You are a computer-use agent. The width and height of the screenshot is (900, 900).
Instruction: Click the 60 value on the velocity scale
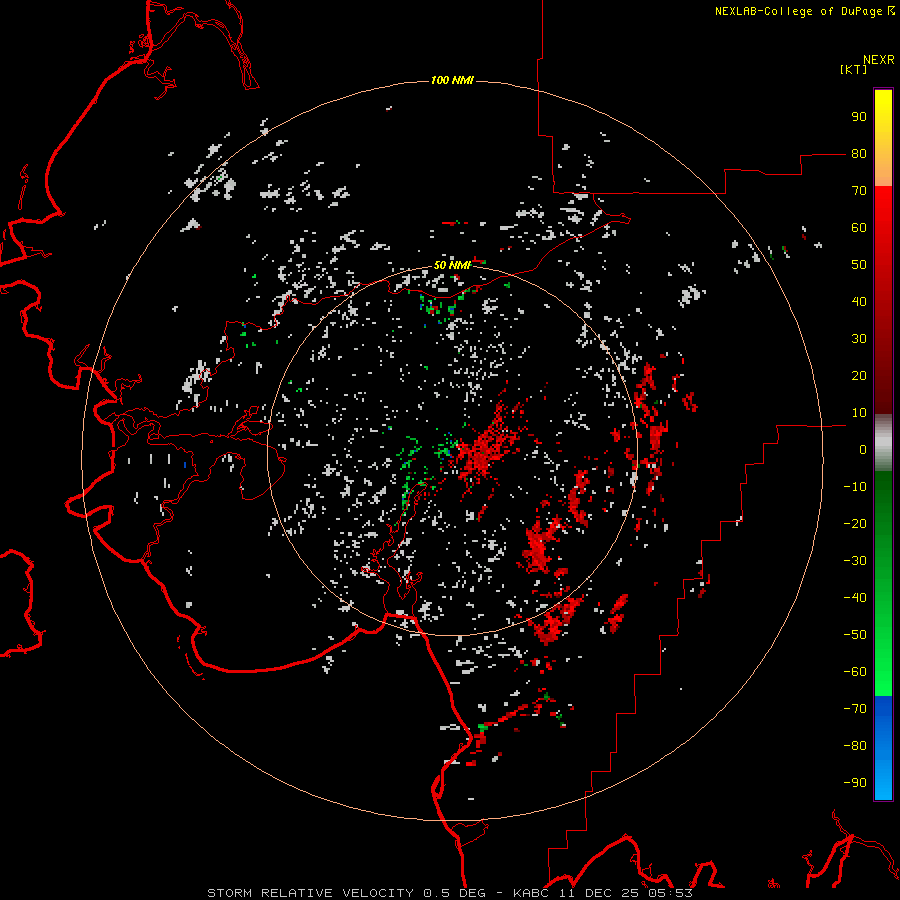point(859,228)
